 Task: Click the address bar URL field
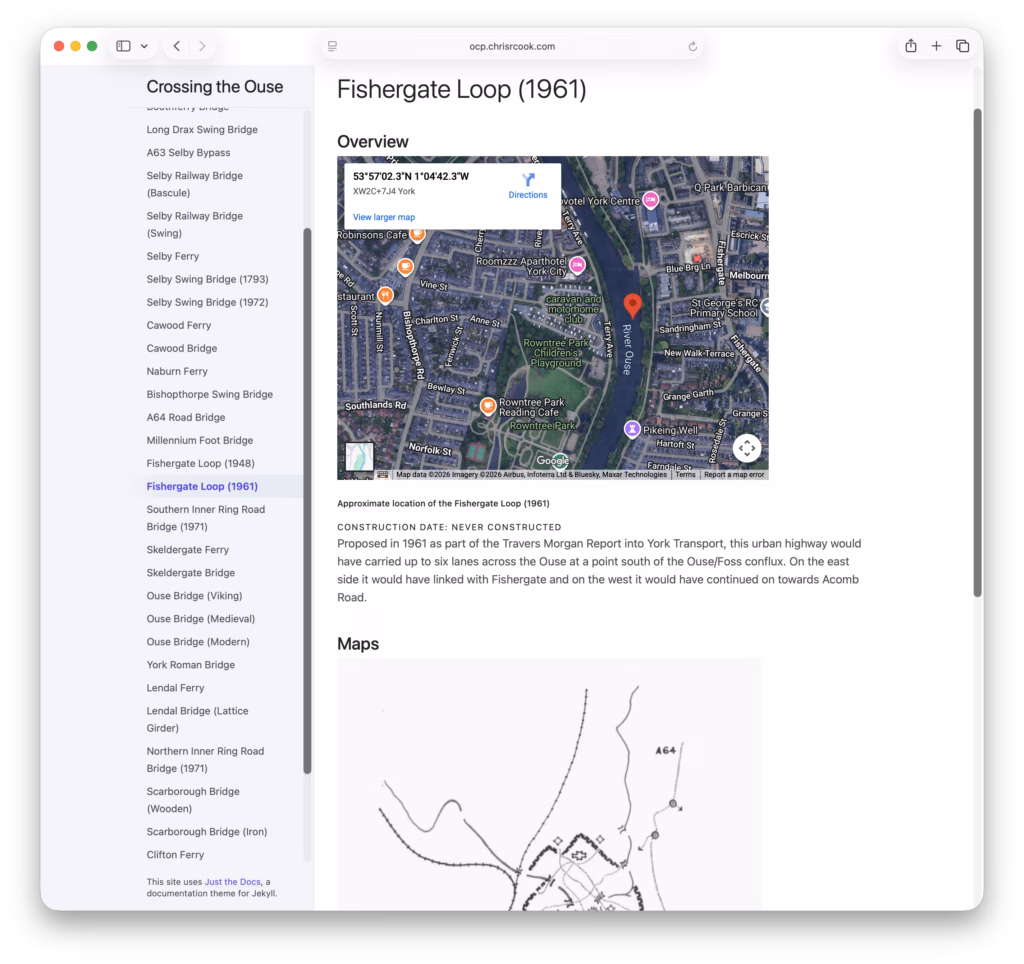click(x=511, y=46)
